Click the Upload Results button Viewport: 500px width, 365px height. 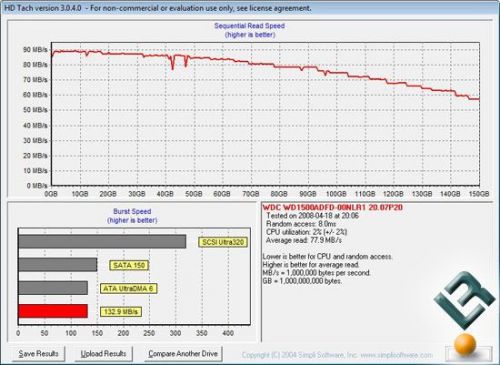103,354
